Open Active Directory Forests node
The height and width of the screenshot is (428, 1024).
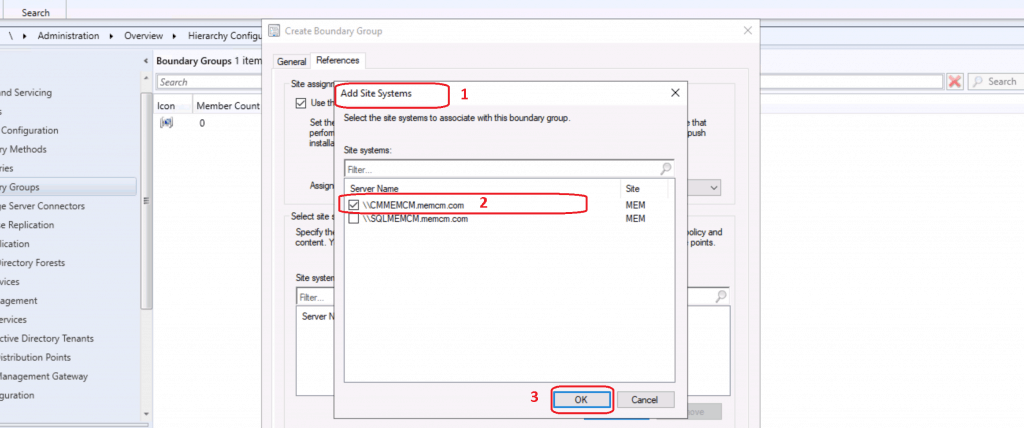(33, 263)
